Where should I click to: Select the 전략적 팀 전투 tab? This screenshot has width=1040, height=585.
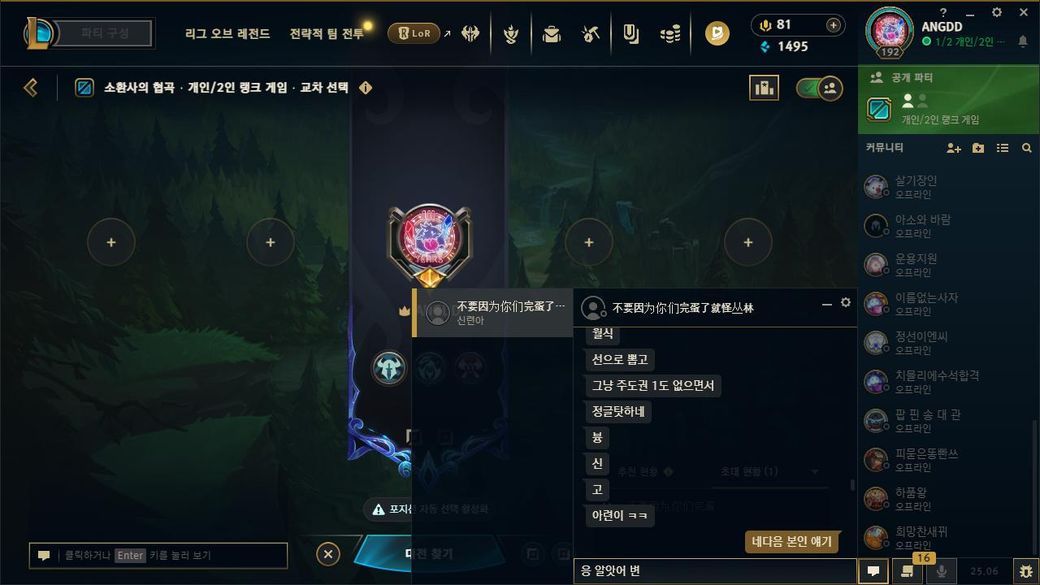pos(327,33)
